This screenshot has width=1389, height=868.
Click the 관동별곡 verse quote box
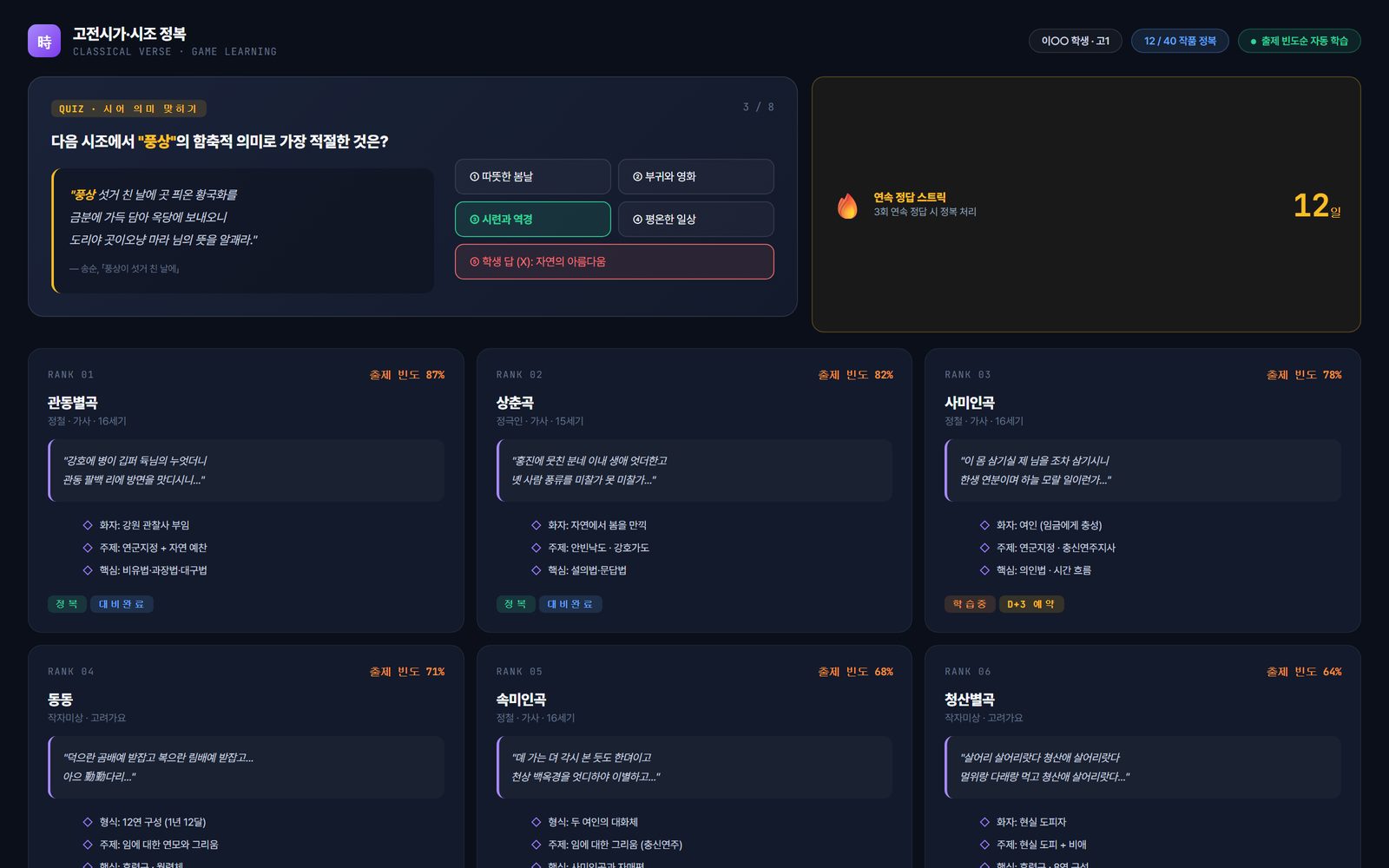pos(246,470)
